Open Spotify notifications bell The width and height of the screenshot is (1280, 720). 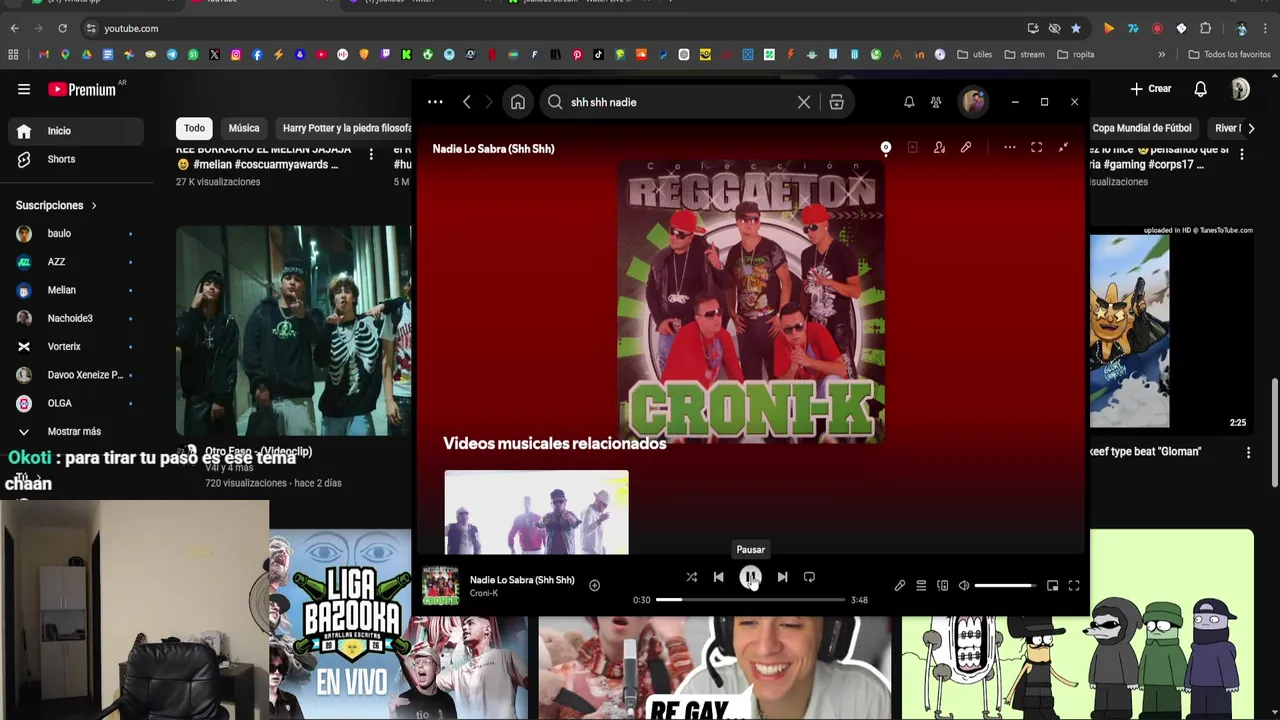909,102
